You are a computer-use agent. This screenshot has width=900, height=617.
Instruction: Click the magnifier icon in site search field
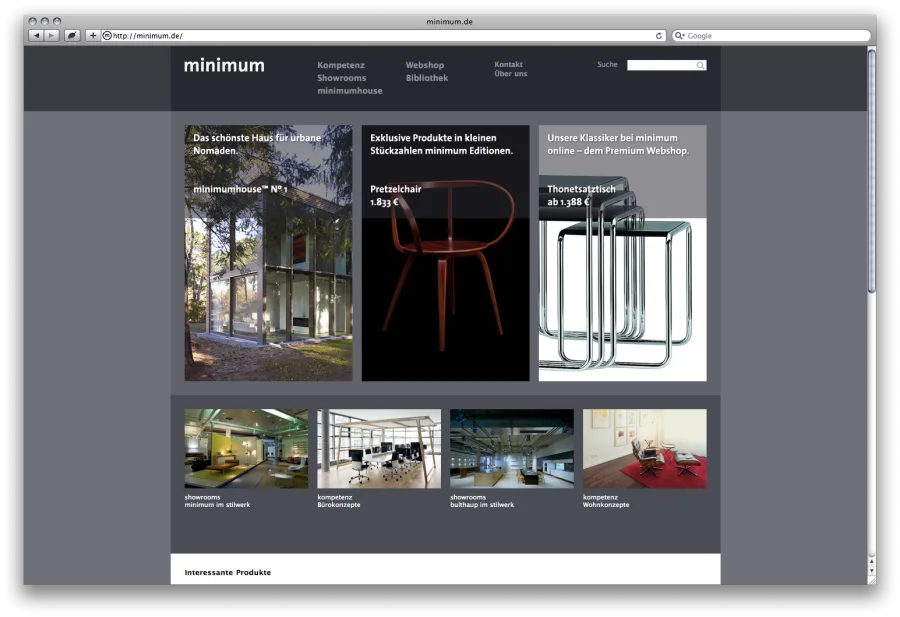click(700, 66)
